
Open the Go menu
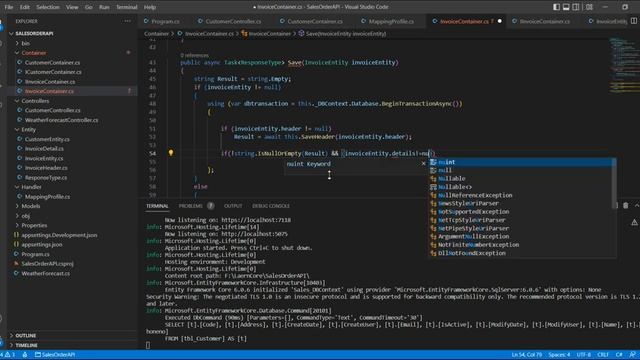pos(89,7)
